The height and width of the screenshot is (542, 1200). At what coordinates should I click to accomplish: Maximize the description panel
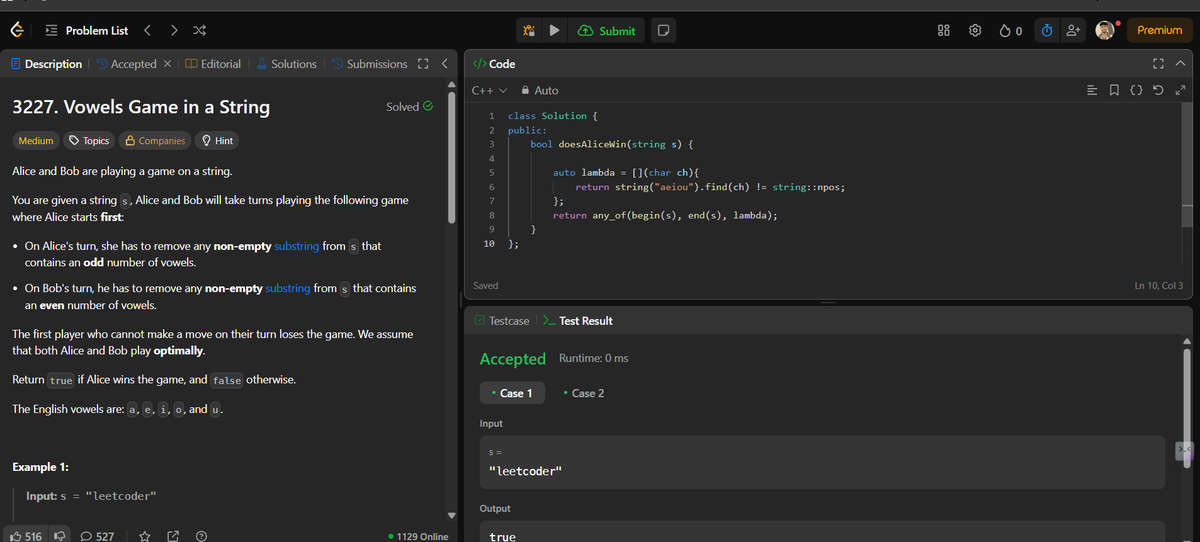point(423,64)
